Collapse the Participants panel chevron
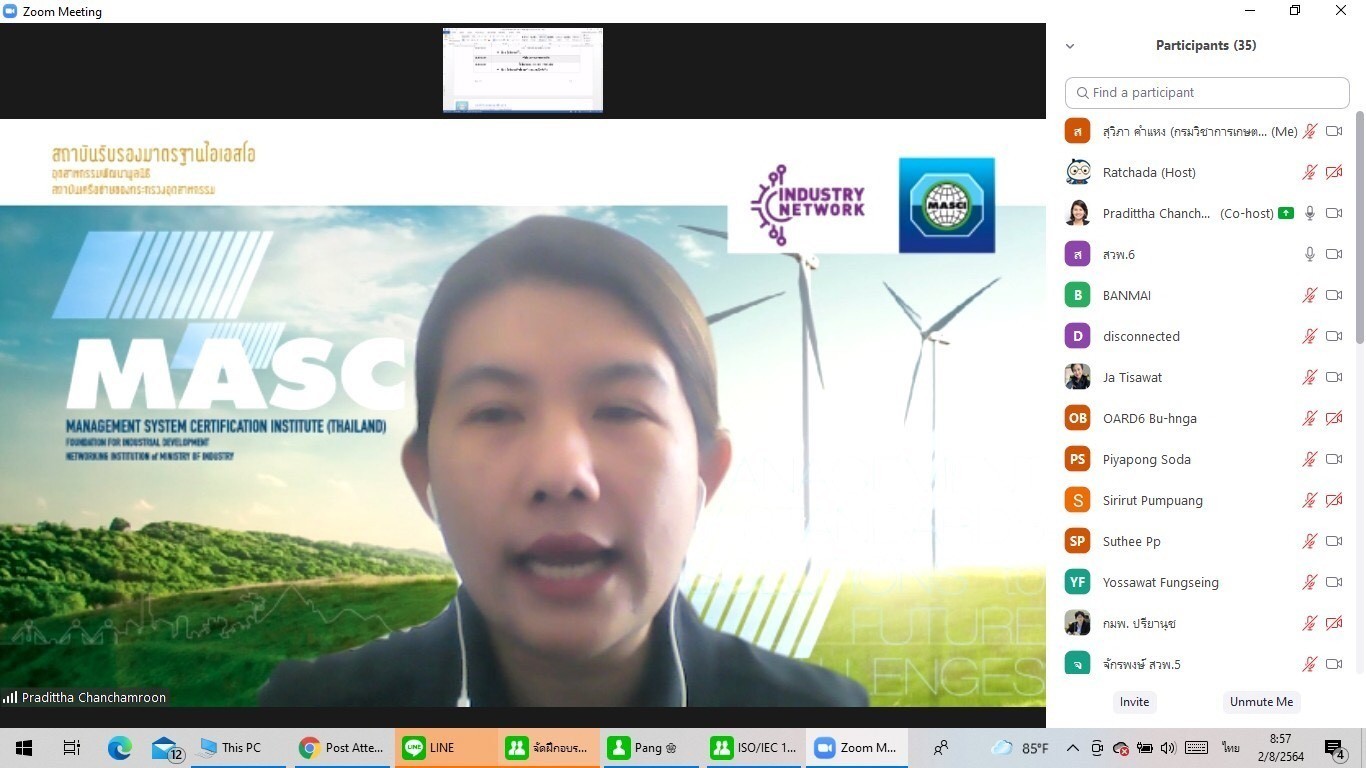This screenshot has height=768, width=1366. tap(1070, 46)
